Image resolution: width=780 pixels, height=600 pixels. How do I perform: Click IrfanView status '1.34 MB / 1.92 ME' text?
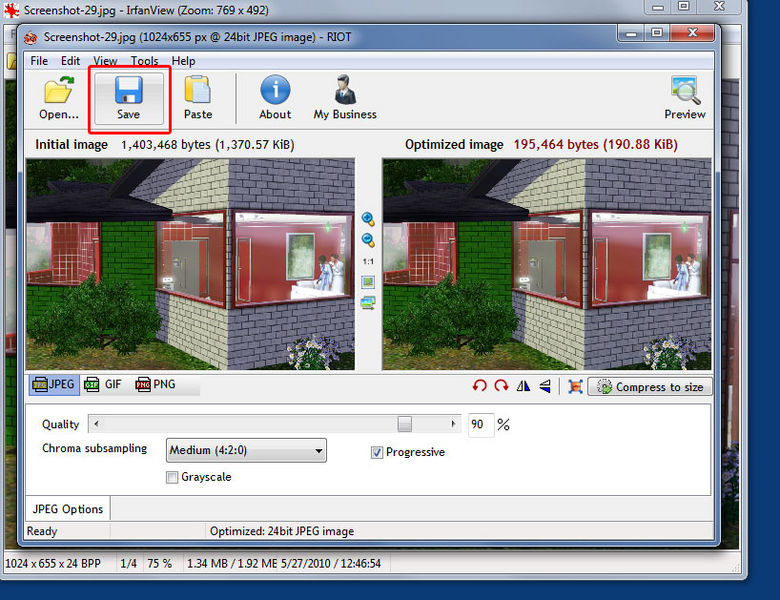coord(232,563)
